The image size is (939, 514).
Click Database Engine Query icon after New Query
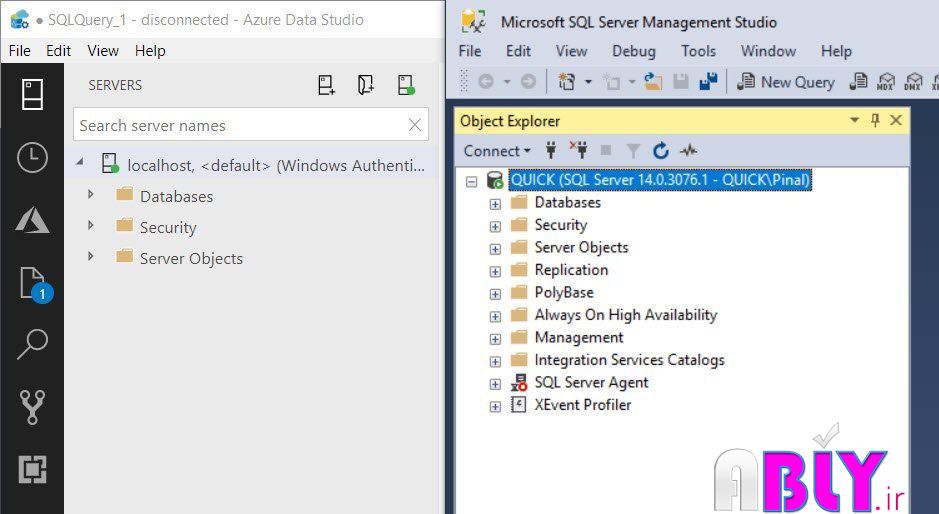click(x=858, y=81)
